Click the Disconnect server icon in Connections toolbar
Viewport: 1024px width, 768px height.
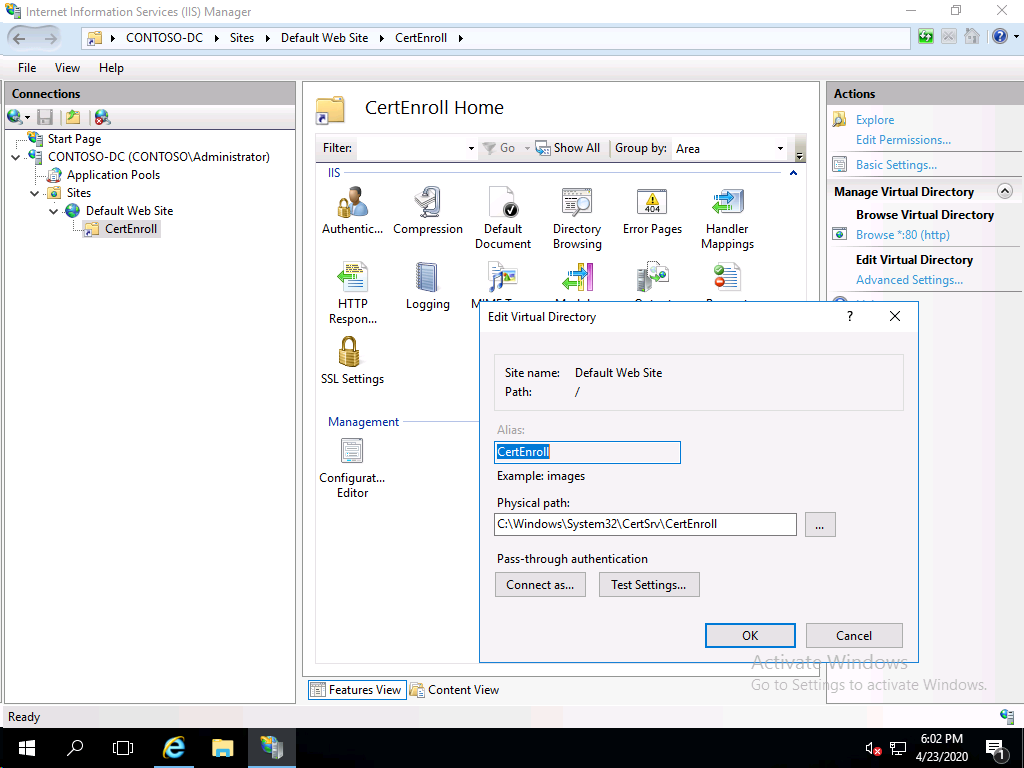(x=102, y=117)
